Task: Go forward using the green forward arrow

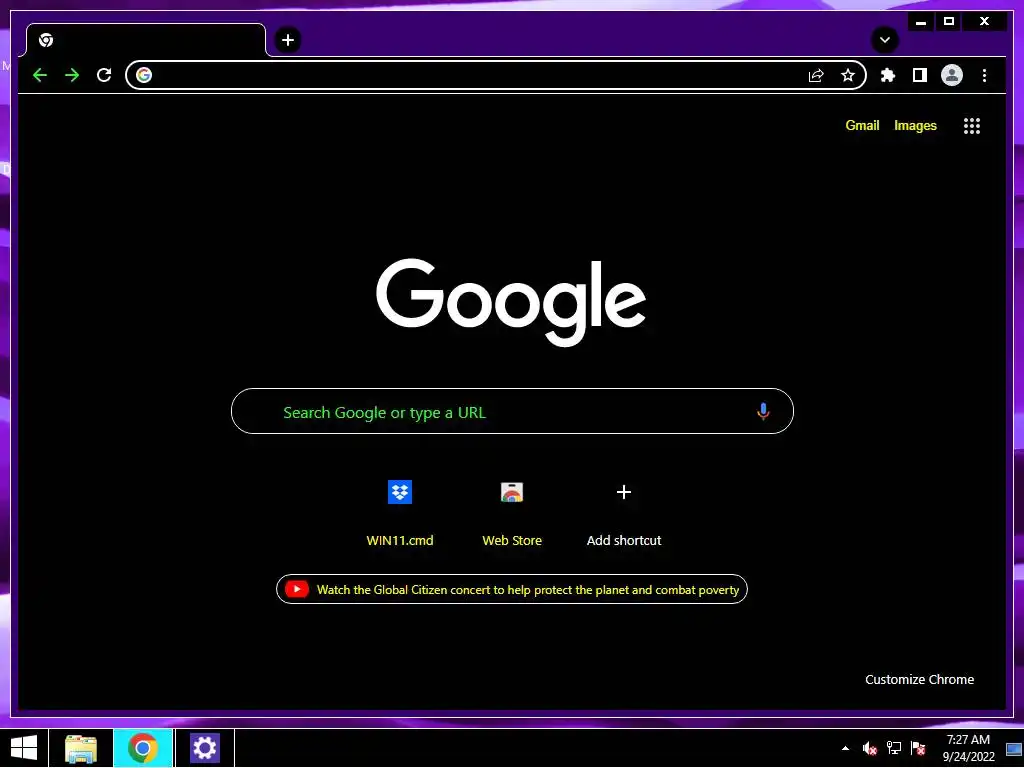Action: tap(72, 75)
